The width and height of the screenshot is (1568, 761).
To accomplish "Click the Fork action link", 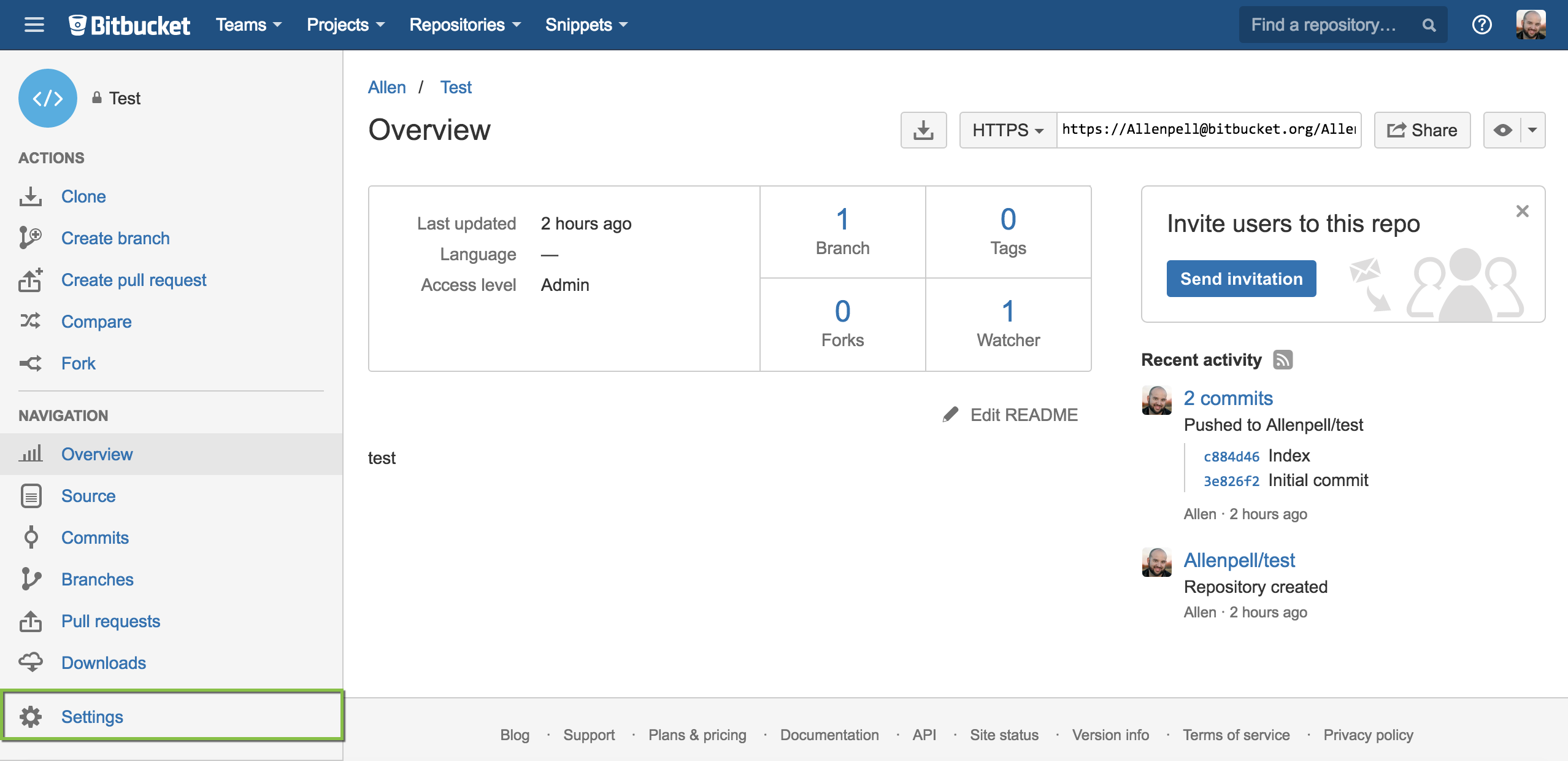I will click(79, 363).
